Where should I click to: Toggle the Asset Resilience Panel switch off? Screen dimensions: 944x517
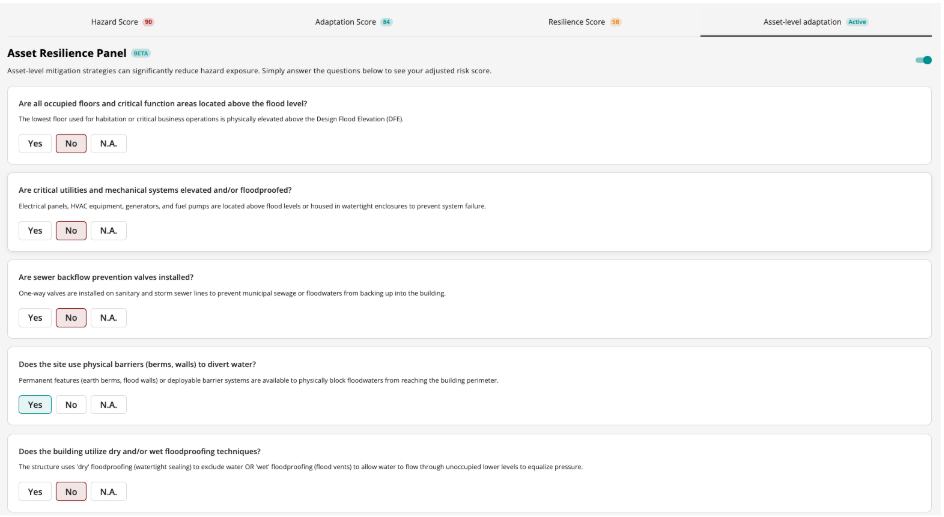(x=923, y=60)
